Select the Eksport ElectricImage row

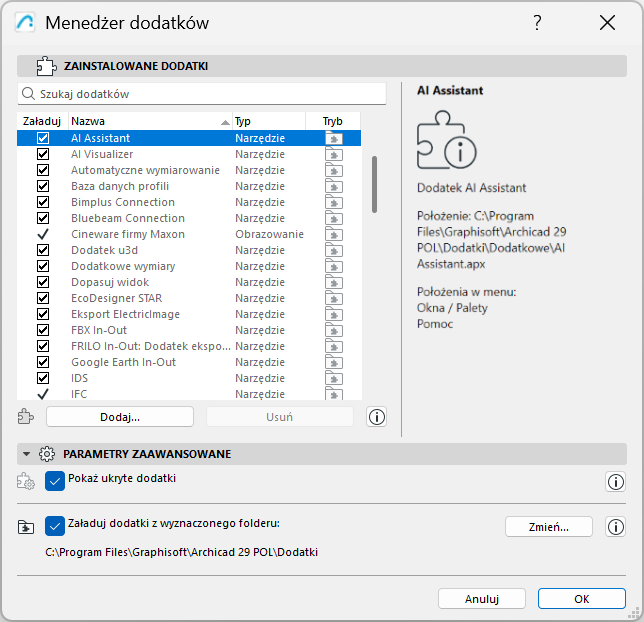(189, 314)
